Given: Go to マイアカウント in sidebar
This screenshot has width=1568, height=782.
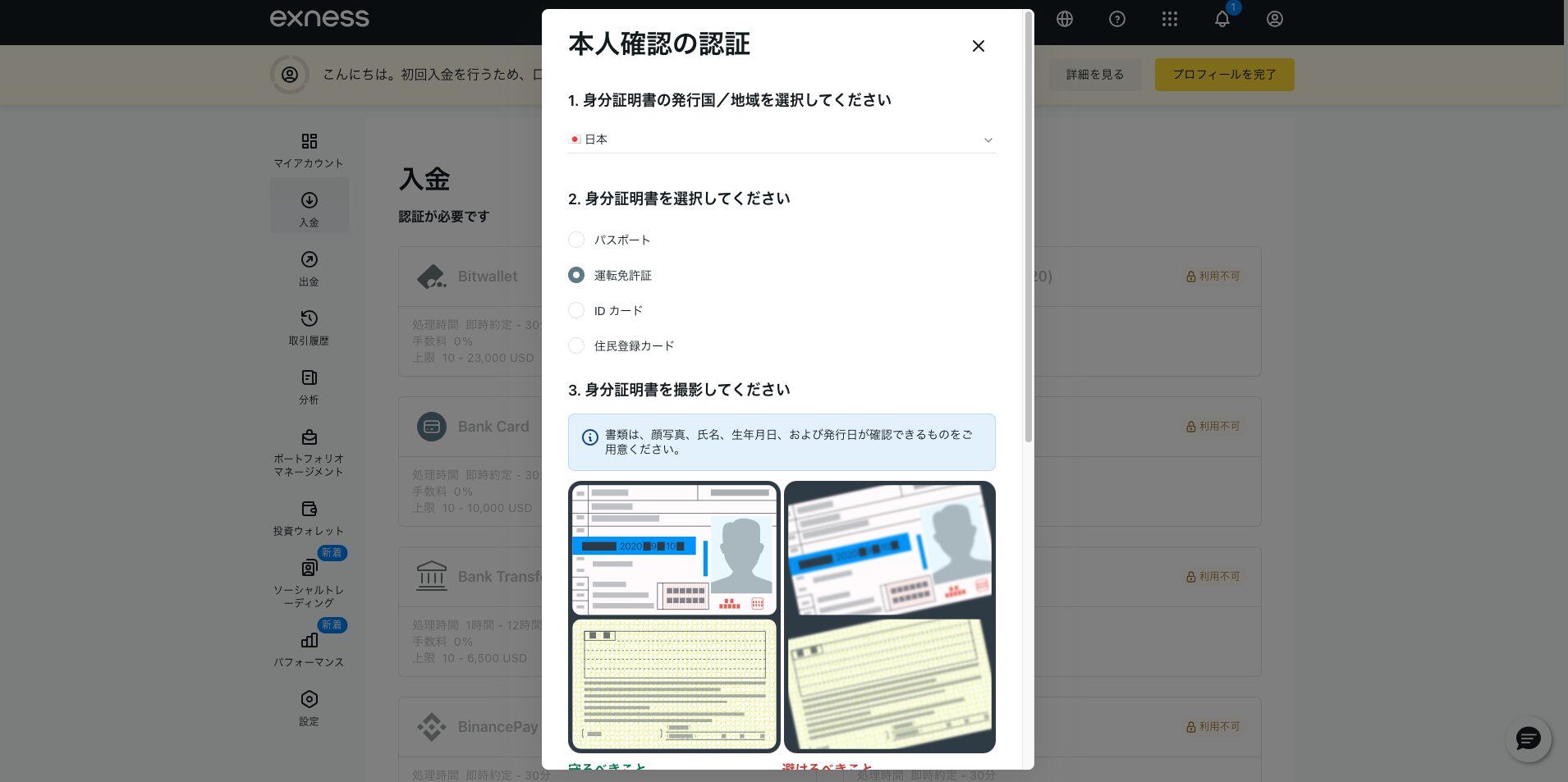Looking at the screenshot, I should (309, 150).
